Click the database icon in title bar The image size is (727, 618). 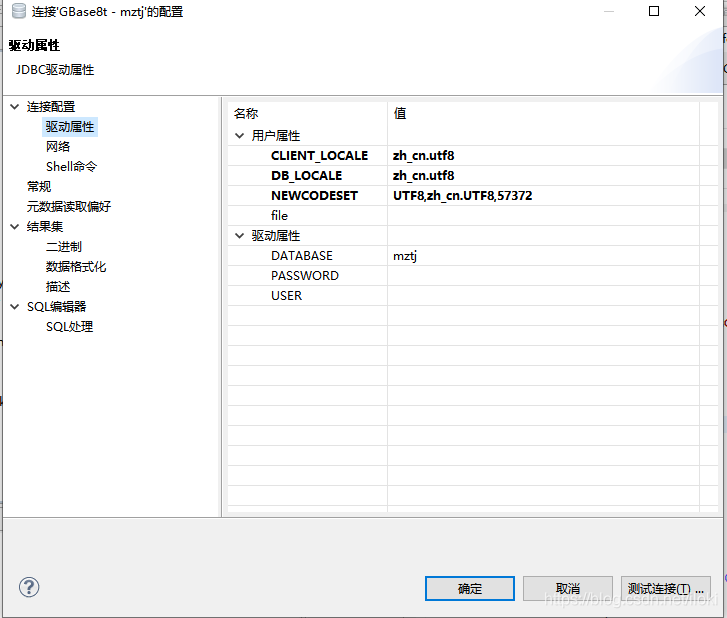19,11
